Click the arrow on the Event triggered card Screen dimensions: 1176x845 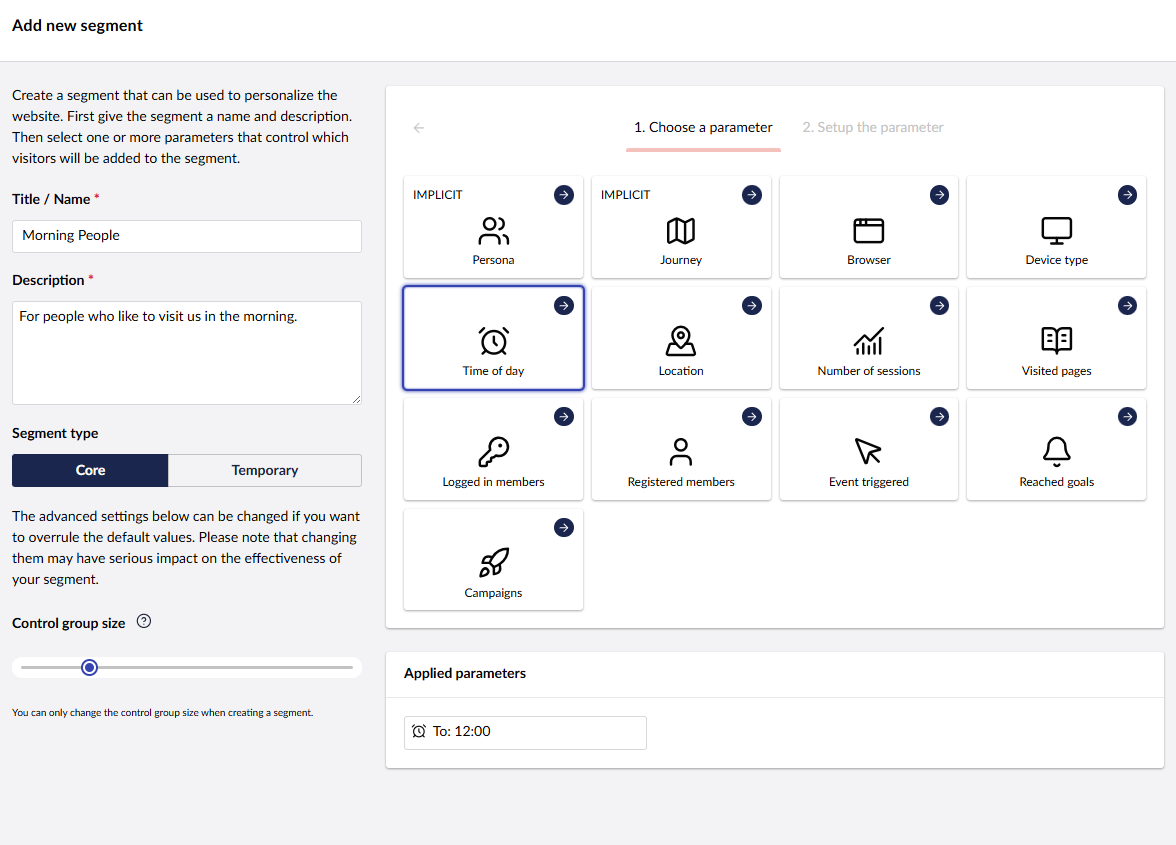tap(939, 417)
